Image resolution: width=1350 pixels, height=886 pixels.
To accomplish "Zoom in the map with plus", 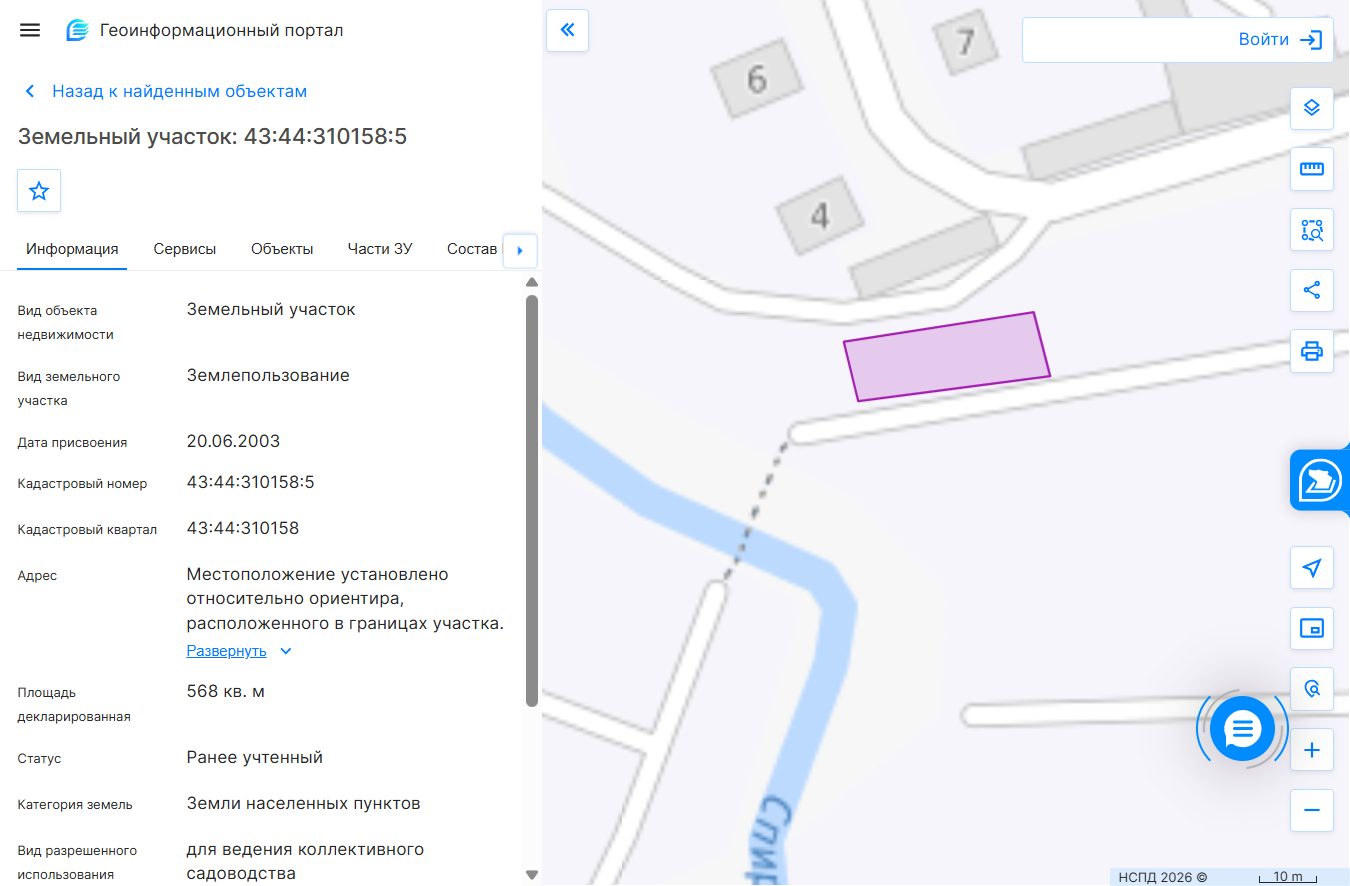I will click(1312, 750).
